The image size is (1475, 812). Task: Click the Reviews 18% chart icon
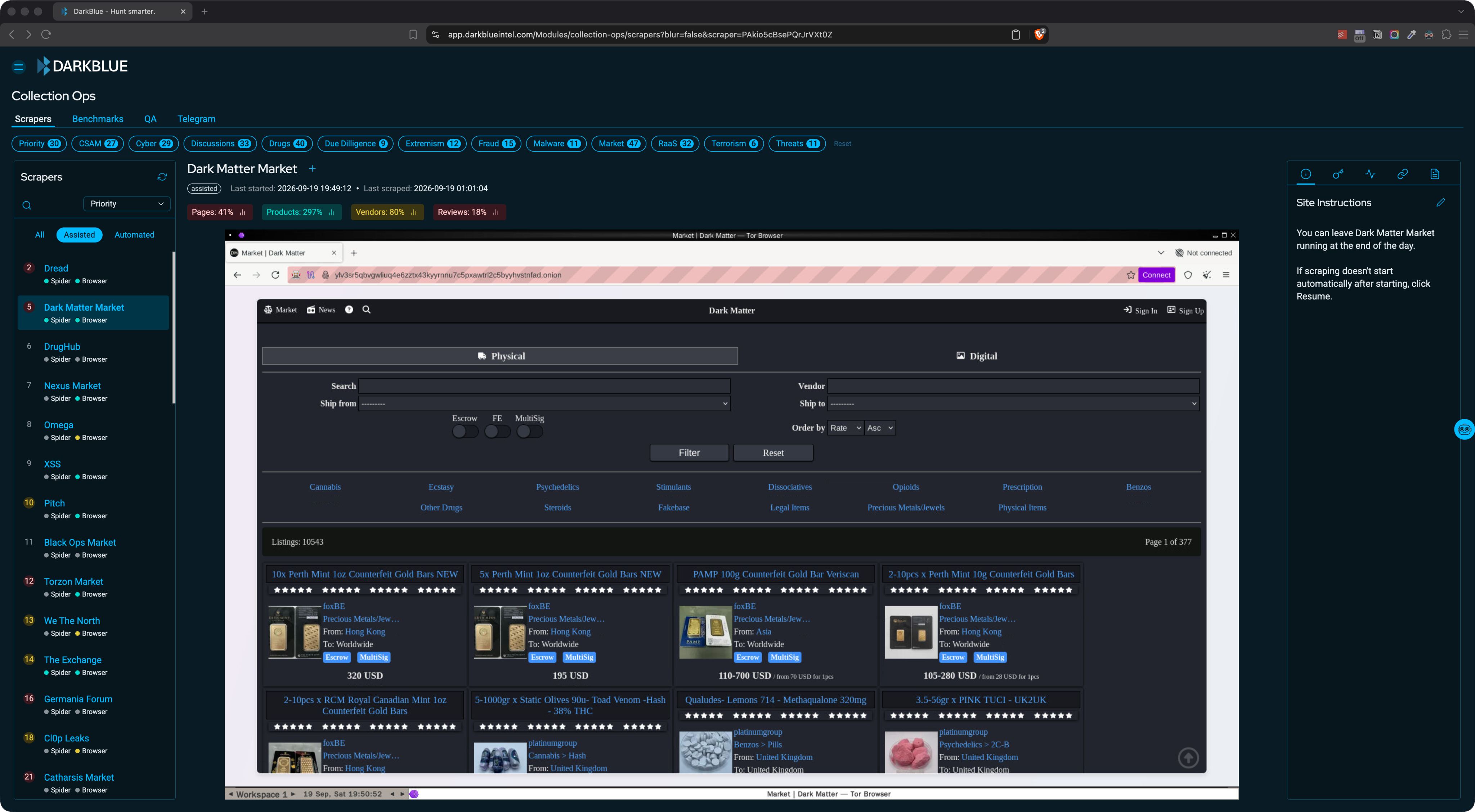point(496,212)
